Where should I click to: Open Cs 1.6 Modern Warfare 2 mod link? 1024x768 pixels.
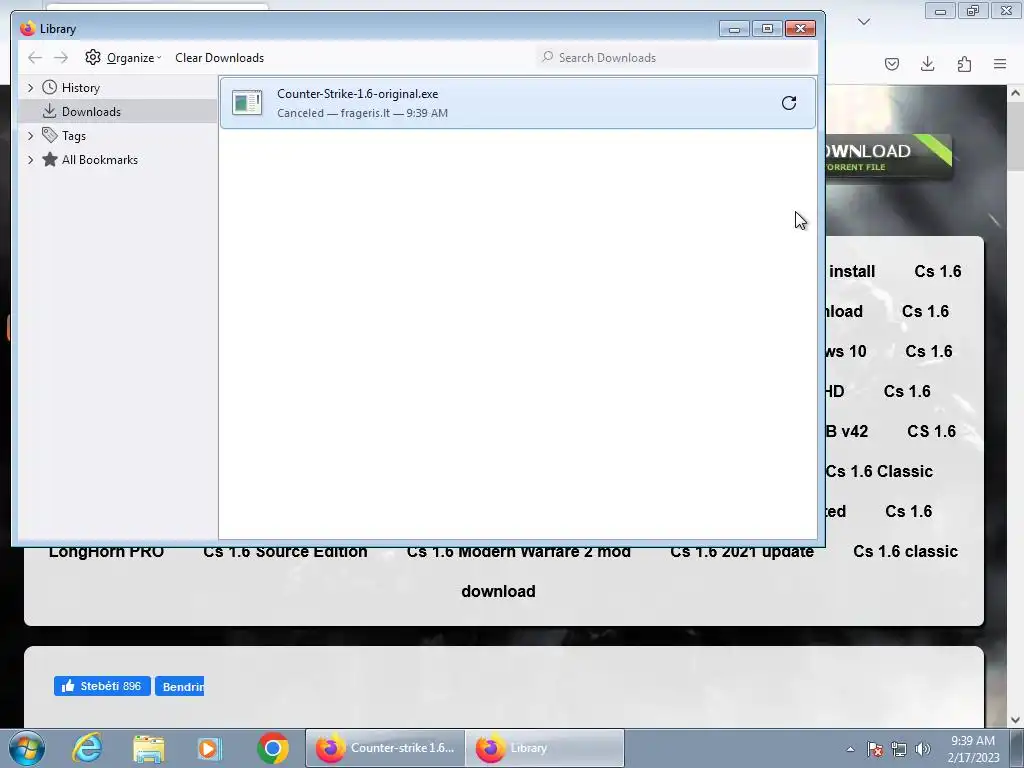click(519, 552)
